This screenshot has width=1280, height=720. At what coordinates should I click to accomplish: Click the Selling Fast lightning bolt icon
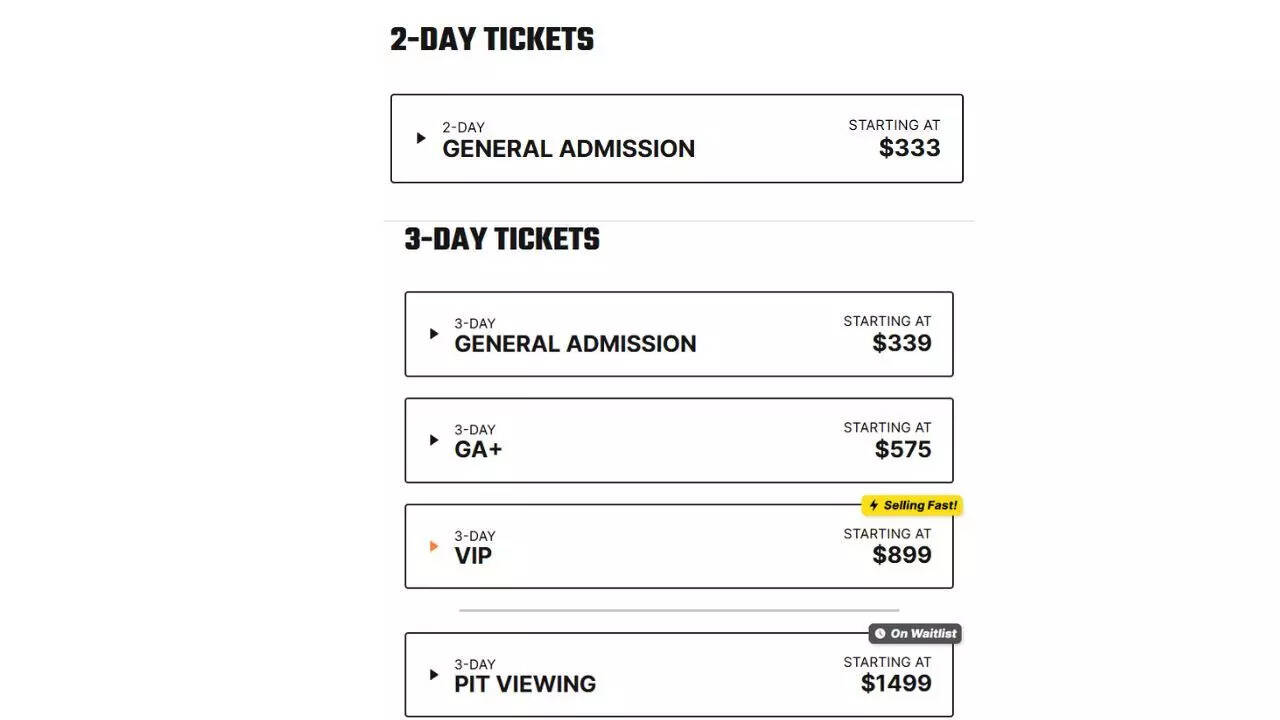[873, 506]
